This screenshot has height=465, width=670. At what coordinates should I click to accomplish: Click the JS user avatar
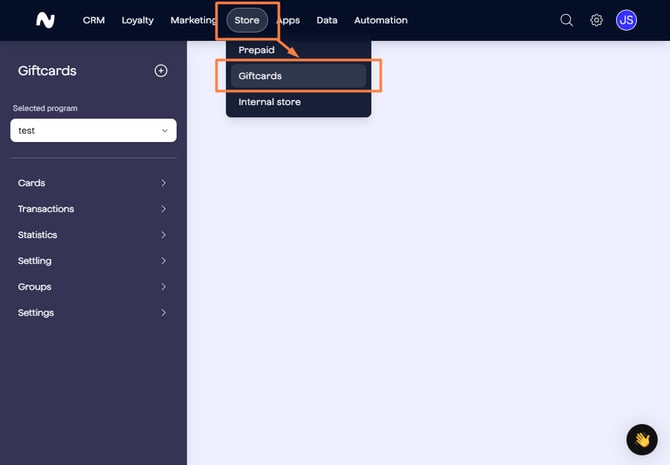tap(626, 20)
